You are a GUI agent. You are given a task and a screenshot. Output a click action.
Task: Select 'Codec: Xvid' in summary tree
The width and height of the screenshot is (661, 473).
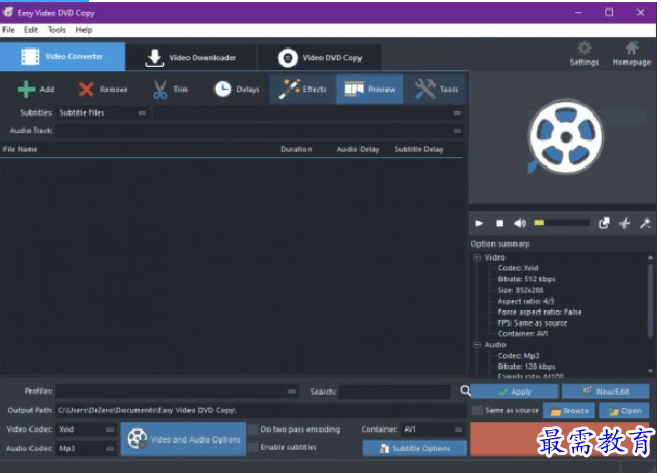pos(518,268)
